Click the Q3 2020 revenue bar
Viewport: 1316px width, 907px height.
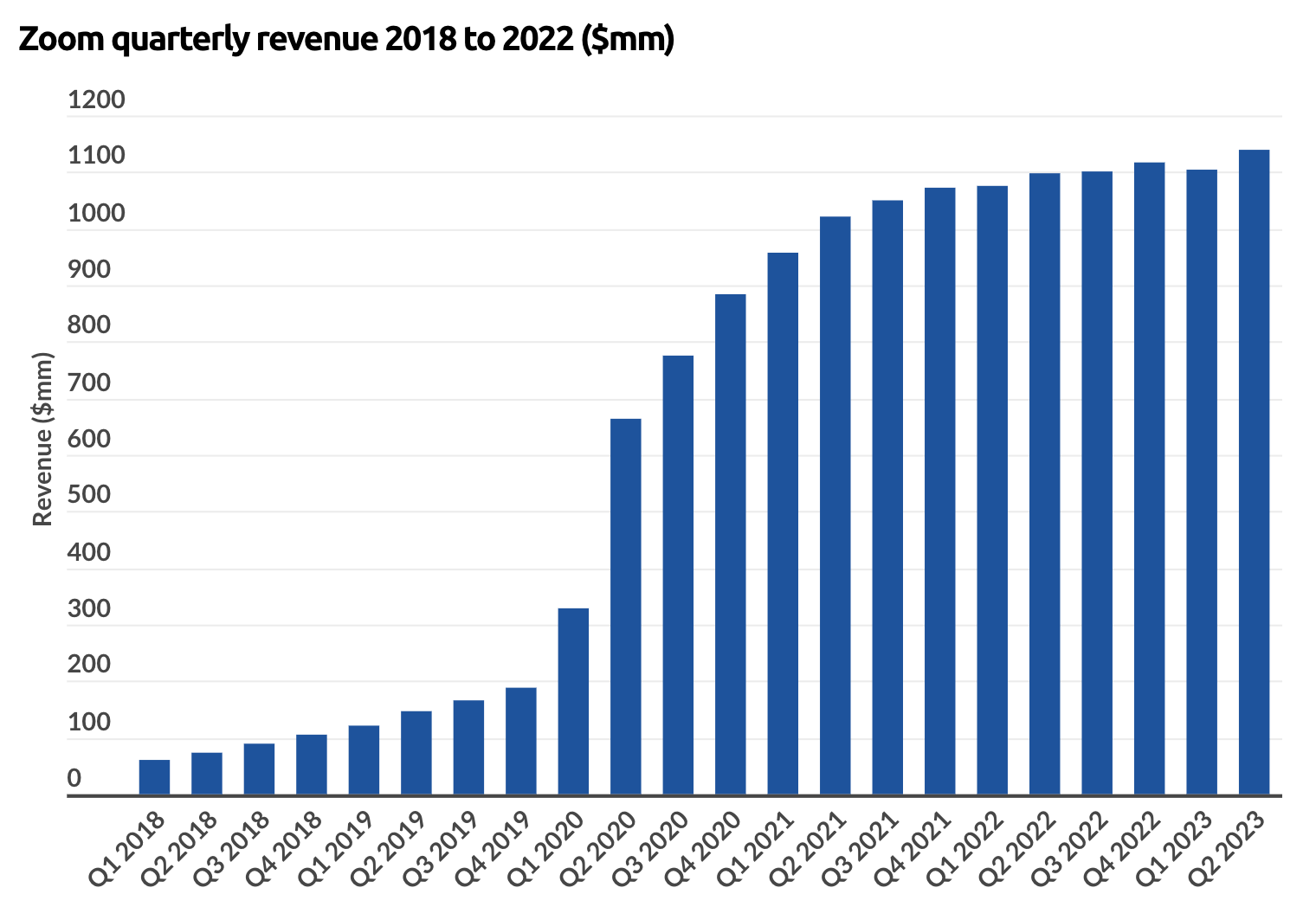(x=678, y=576)
